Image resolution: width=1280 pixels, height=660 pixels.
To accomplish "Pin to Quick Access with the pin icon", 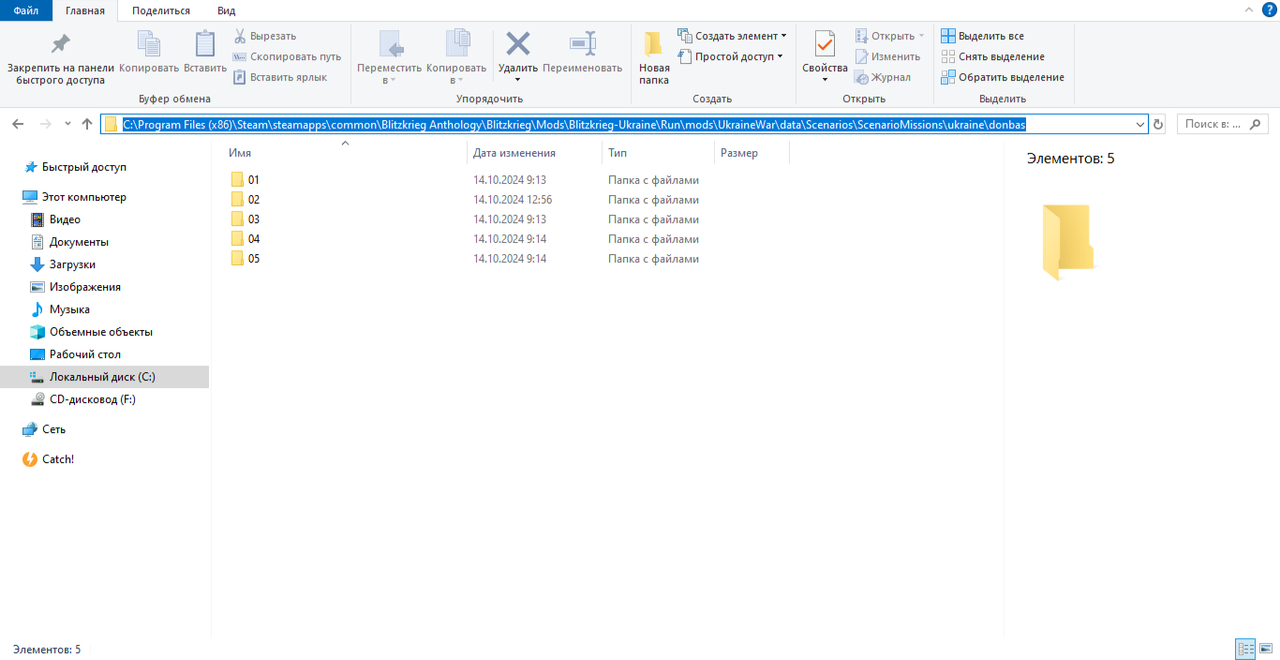I will point(60,58).
